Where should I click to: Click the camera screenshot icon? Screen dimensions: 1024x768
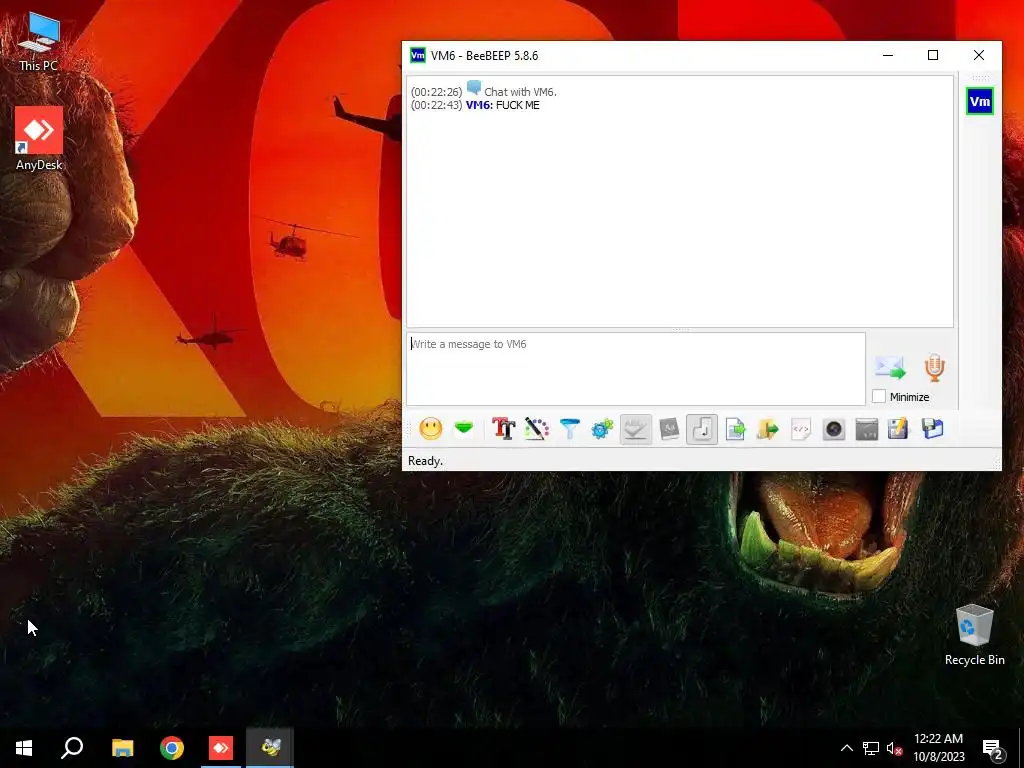834,429
